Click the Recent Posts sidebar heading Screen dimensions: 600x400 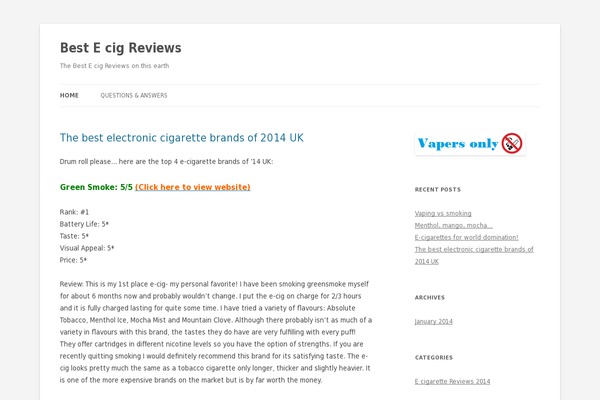pos(438,189)
